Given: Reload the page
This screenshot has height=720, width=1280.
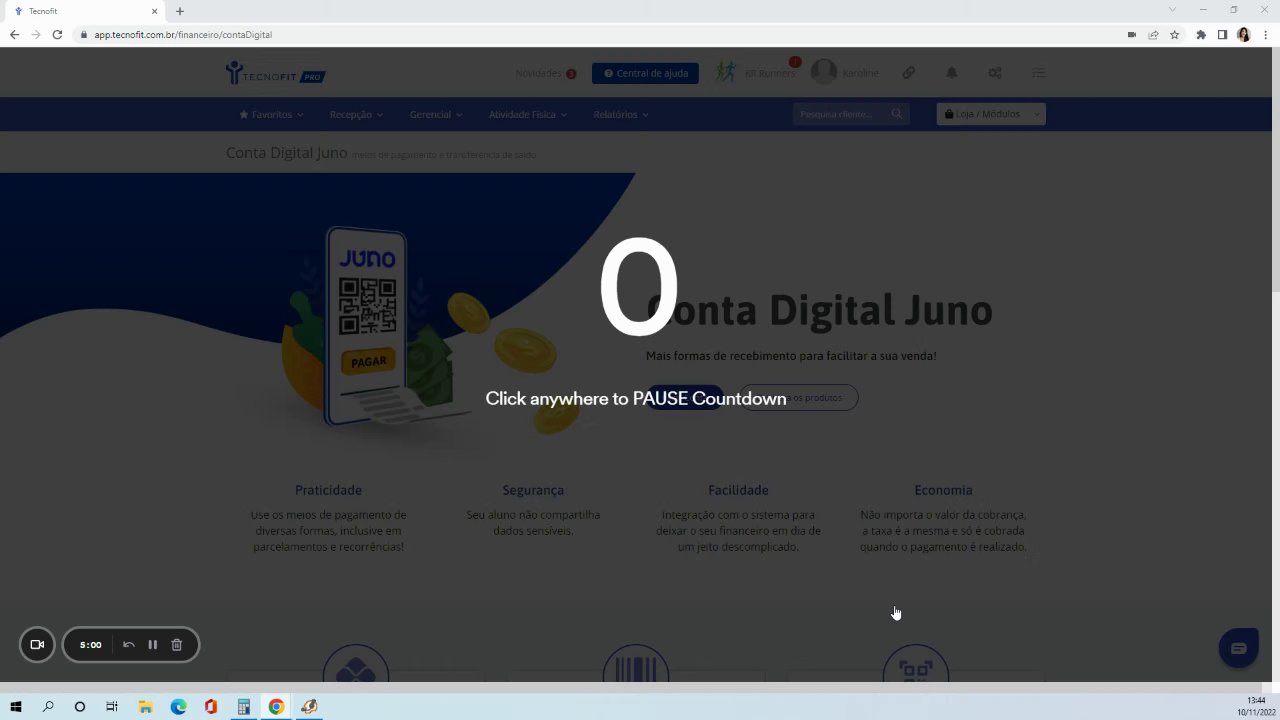Looking at the screenshot, I should tap(58, 35).
